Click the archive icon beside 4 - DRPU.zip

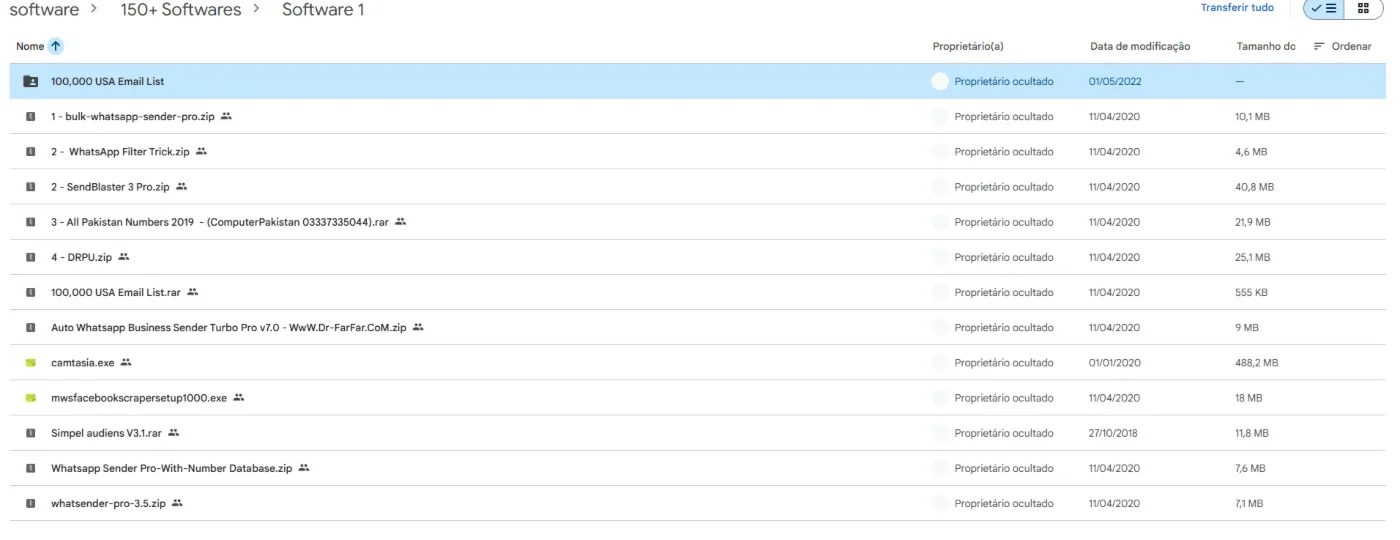31,257
